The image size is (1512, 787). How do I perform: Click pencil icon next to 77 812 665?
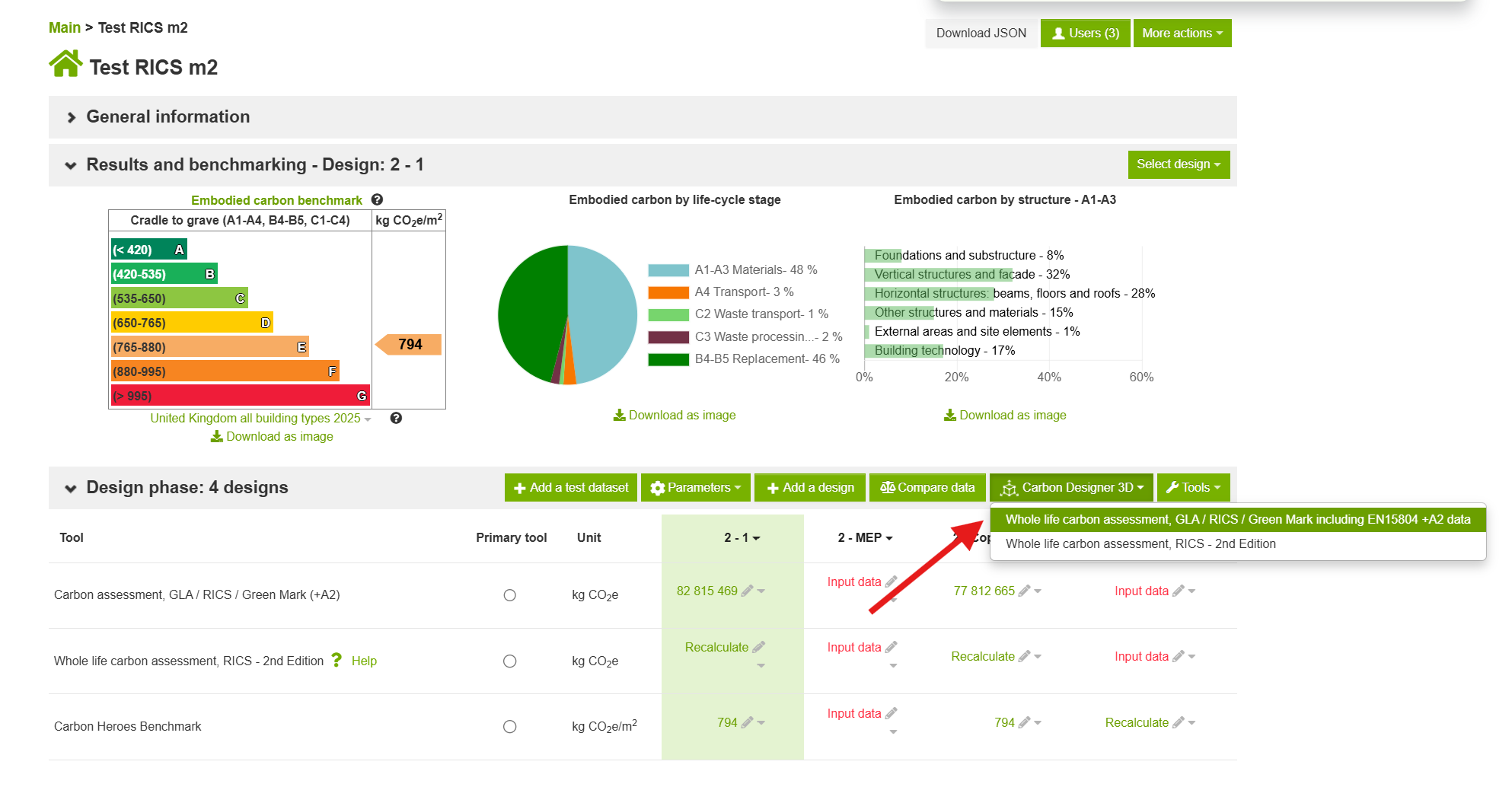[1025, 591]
